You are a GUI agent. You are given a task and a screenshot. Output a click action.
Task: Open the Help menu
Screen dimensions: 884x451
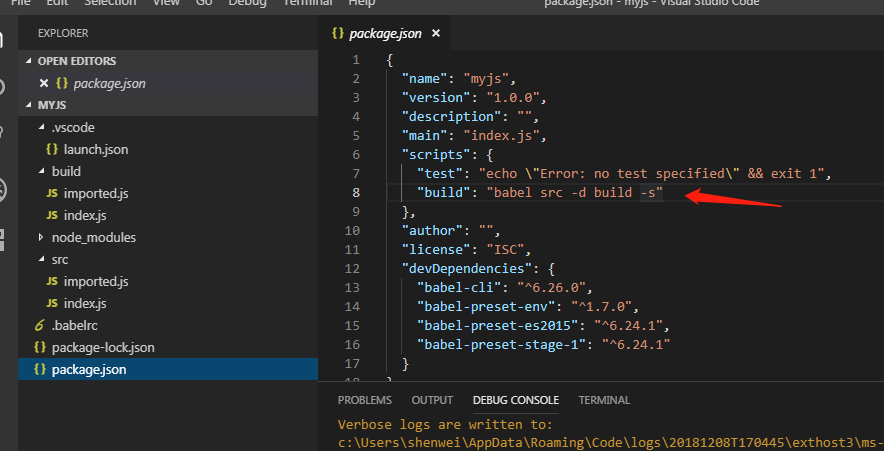tap(361, 3)
